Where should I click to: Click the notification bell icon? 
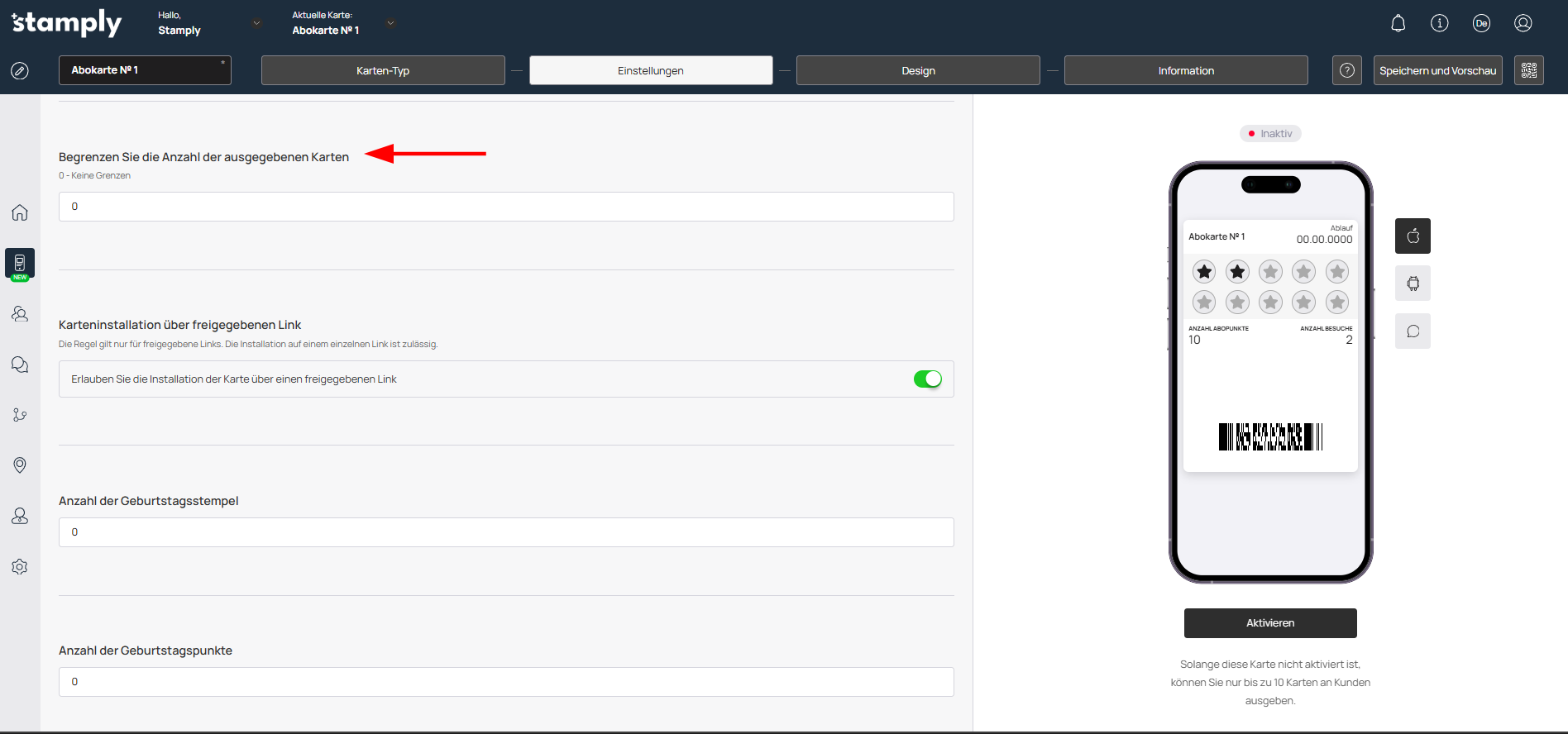point(1398,23)
